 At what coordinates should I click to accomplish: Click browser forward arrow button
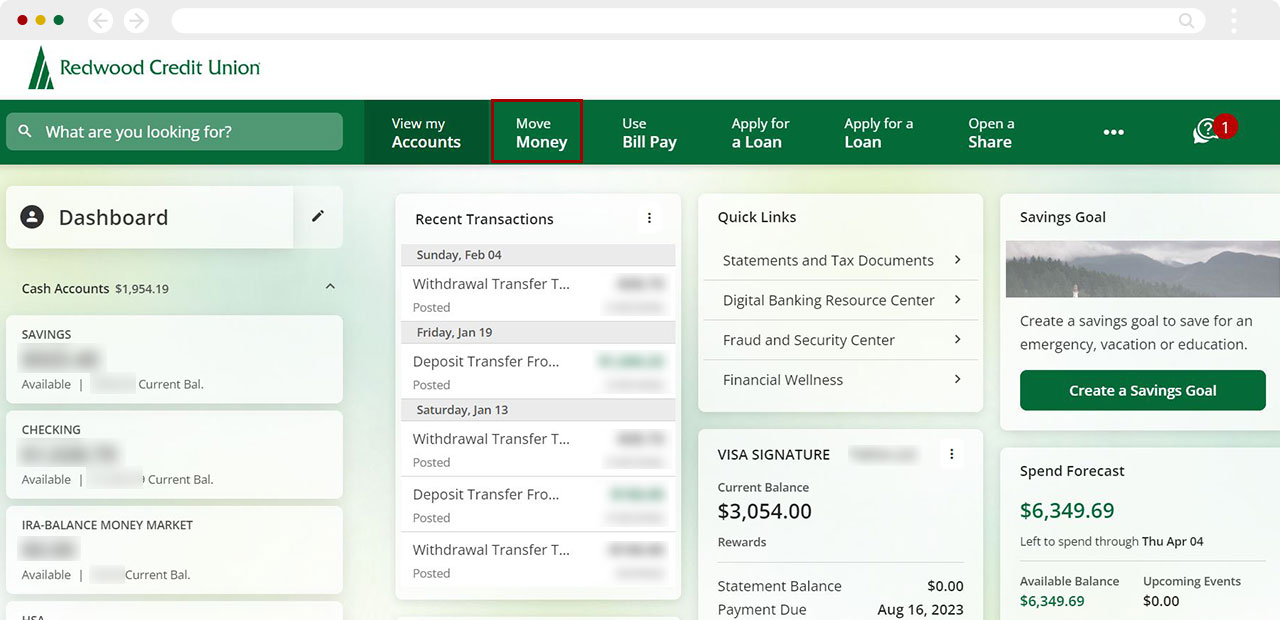click(136, 20)
